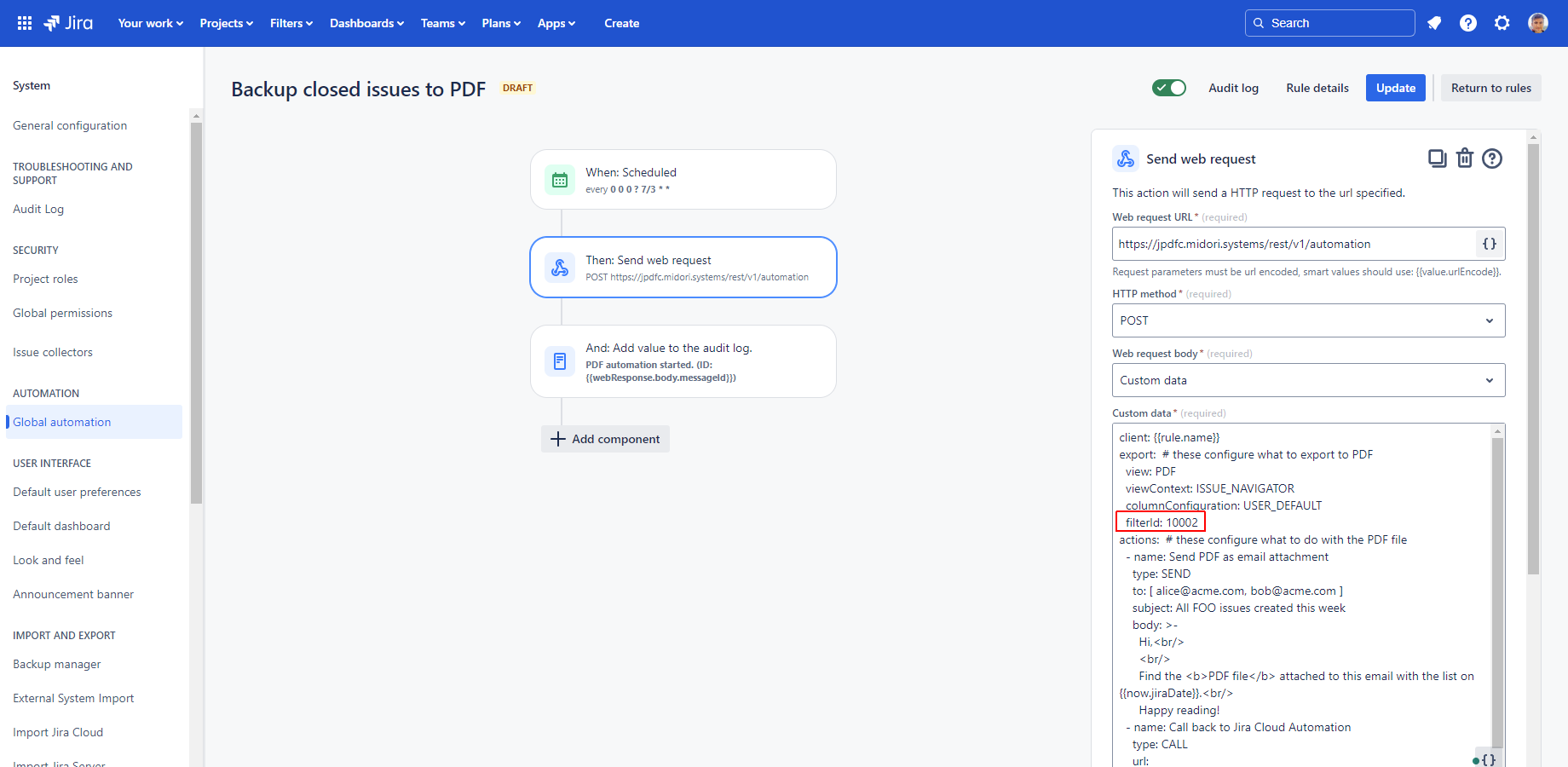Open Backup manager sidebar item
The width and height of the screenshot is (1568, 767).
(x=56, y=664)
